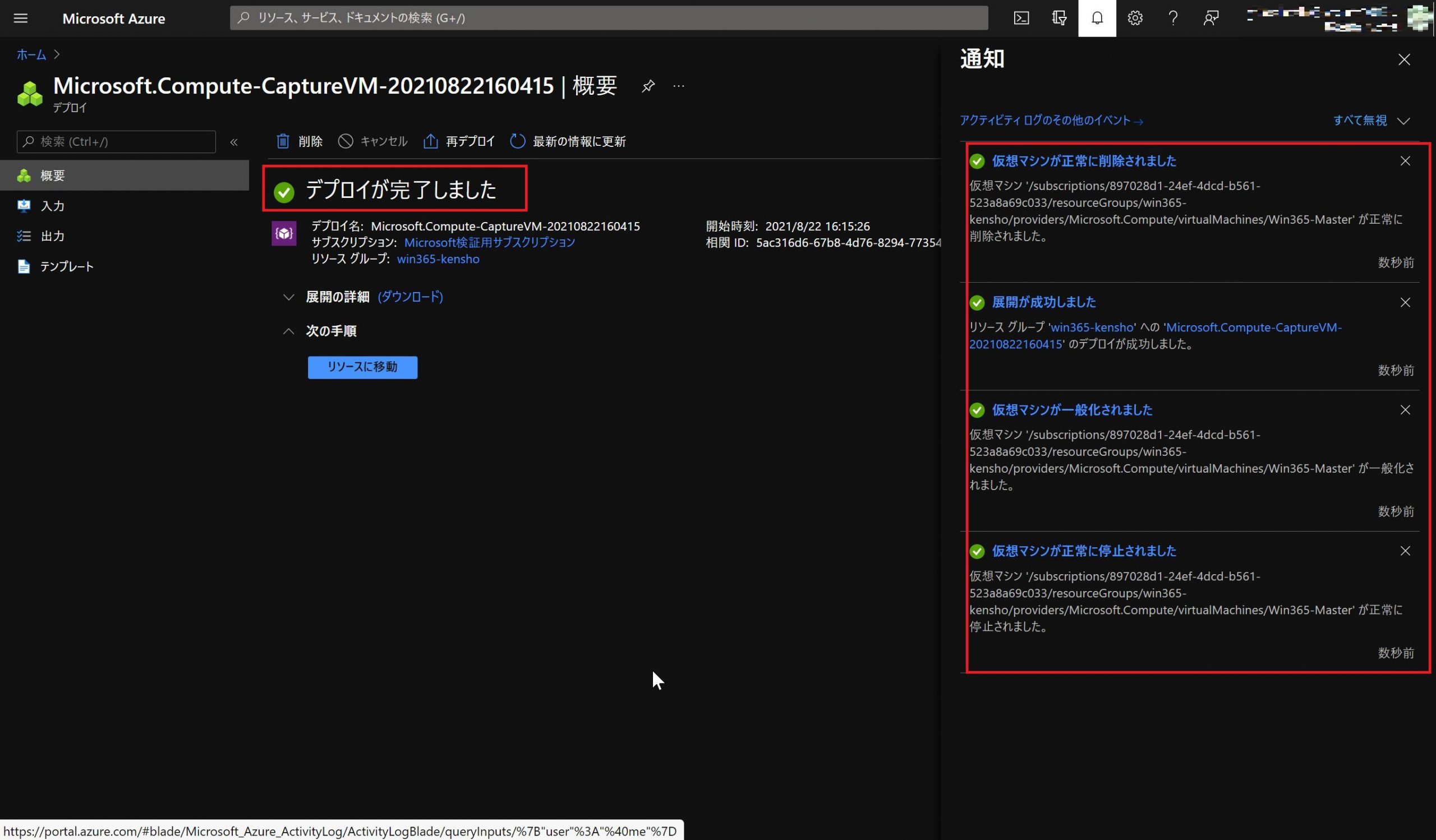Open the help question mark icon
The image size is (1436, 840).
pos(1173,18)
